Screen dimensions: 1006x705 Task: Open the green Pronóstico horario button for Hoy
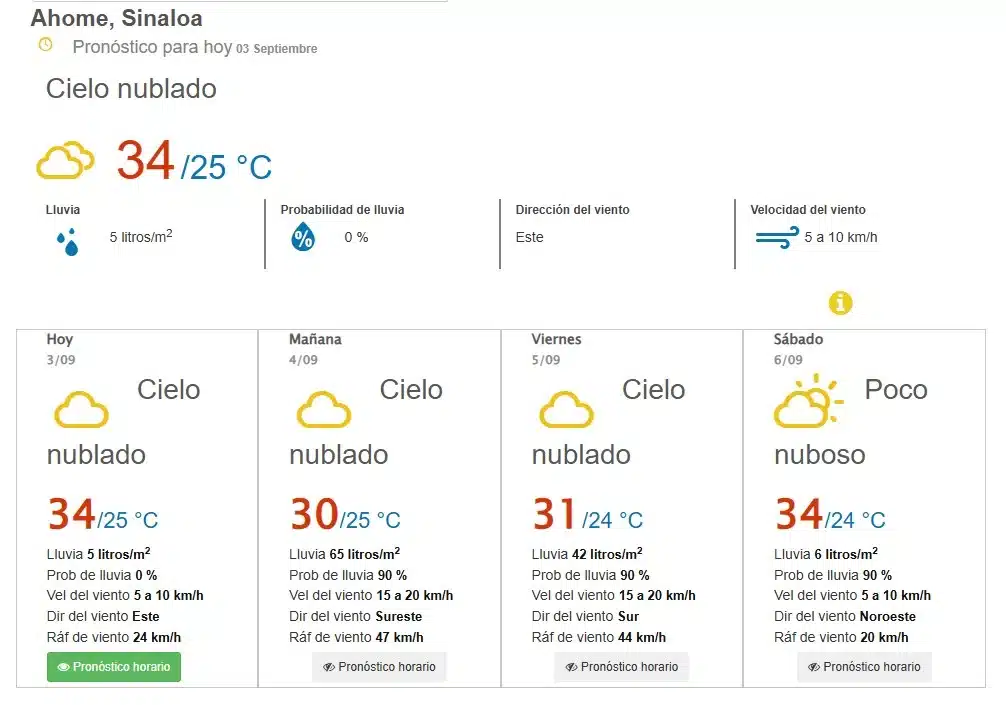114,667
